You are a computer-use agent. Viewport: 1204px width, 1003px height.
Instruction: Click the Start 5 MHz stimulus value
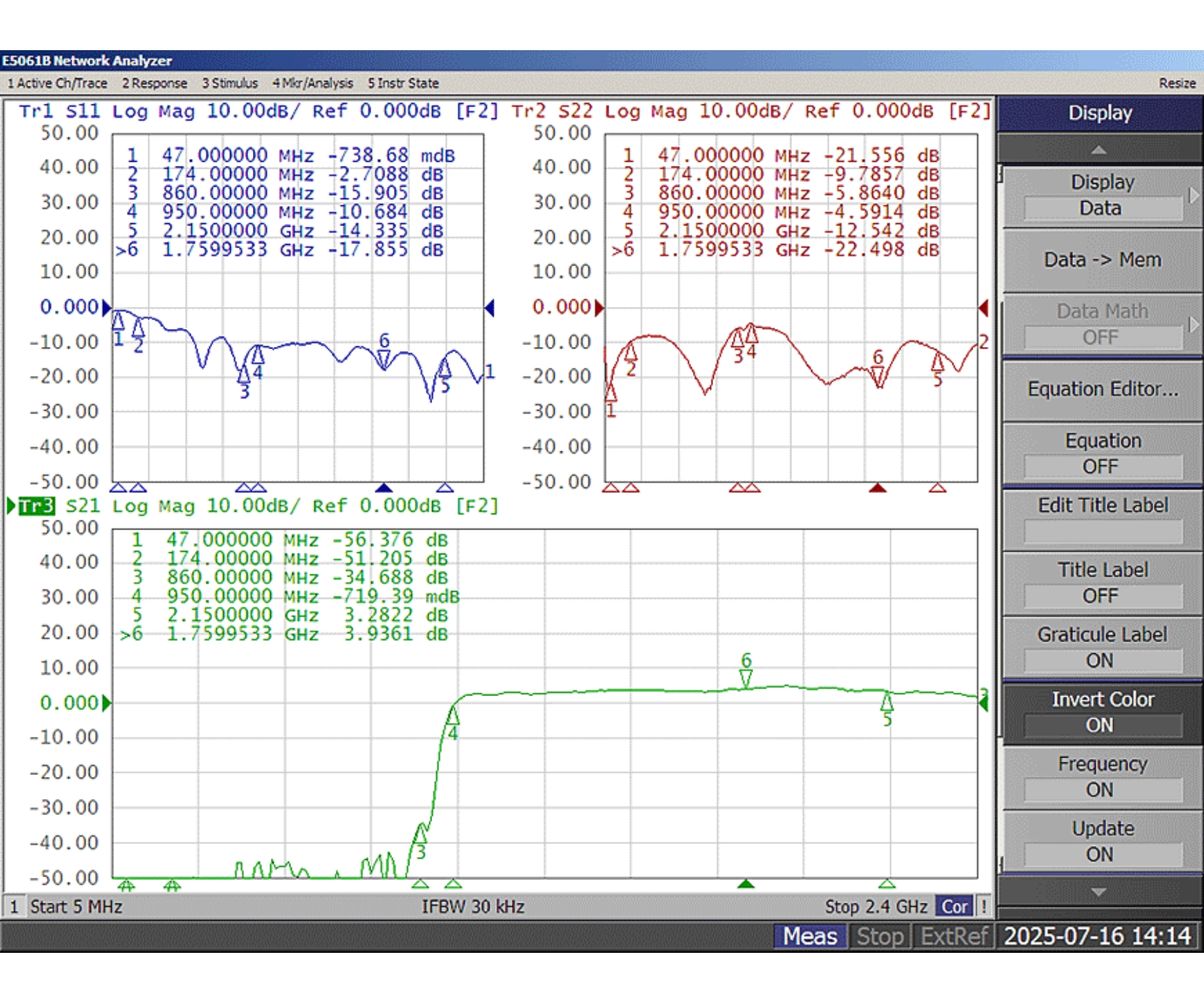click(76, 907)
